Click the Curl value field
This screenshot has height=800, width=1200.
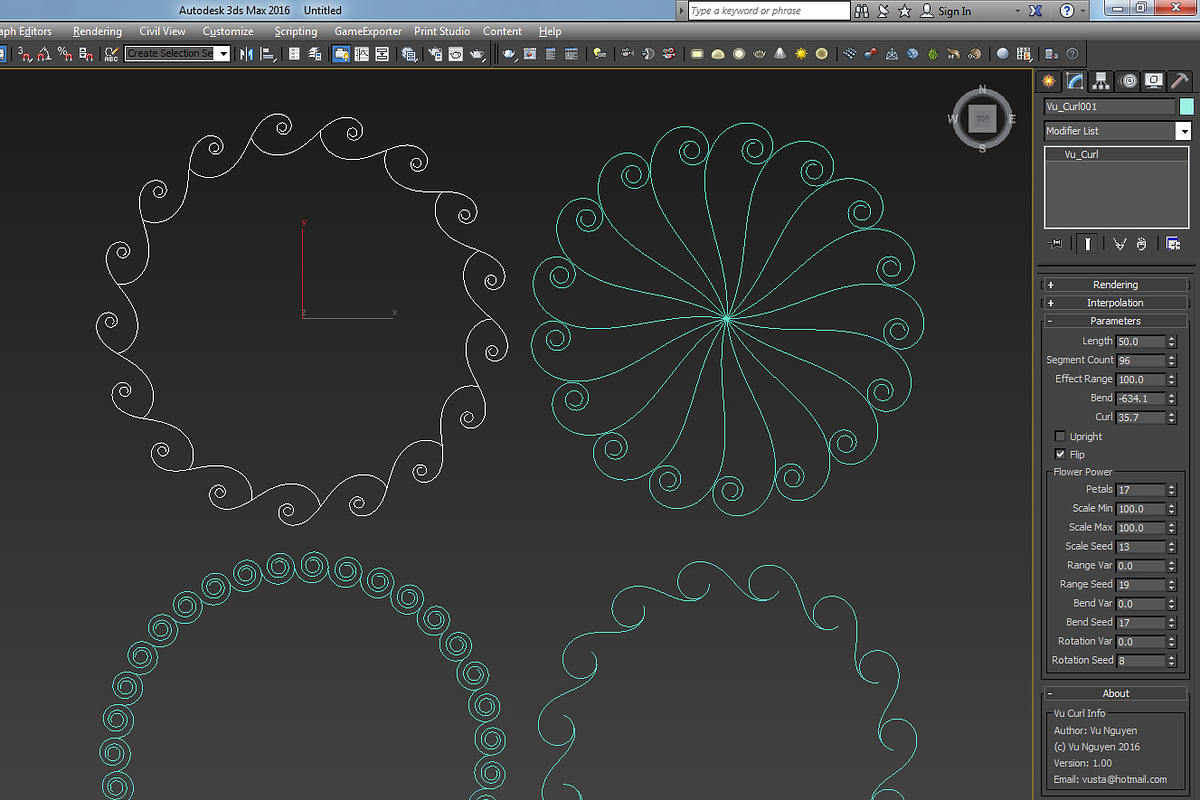[1140, 417]
